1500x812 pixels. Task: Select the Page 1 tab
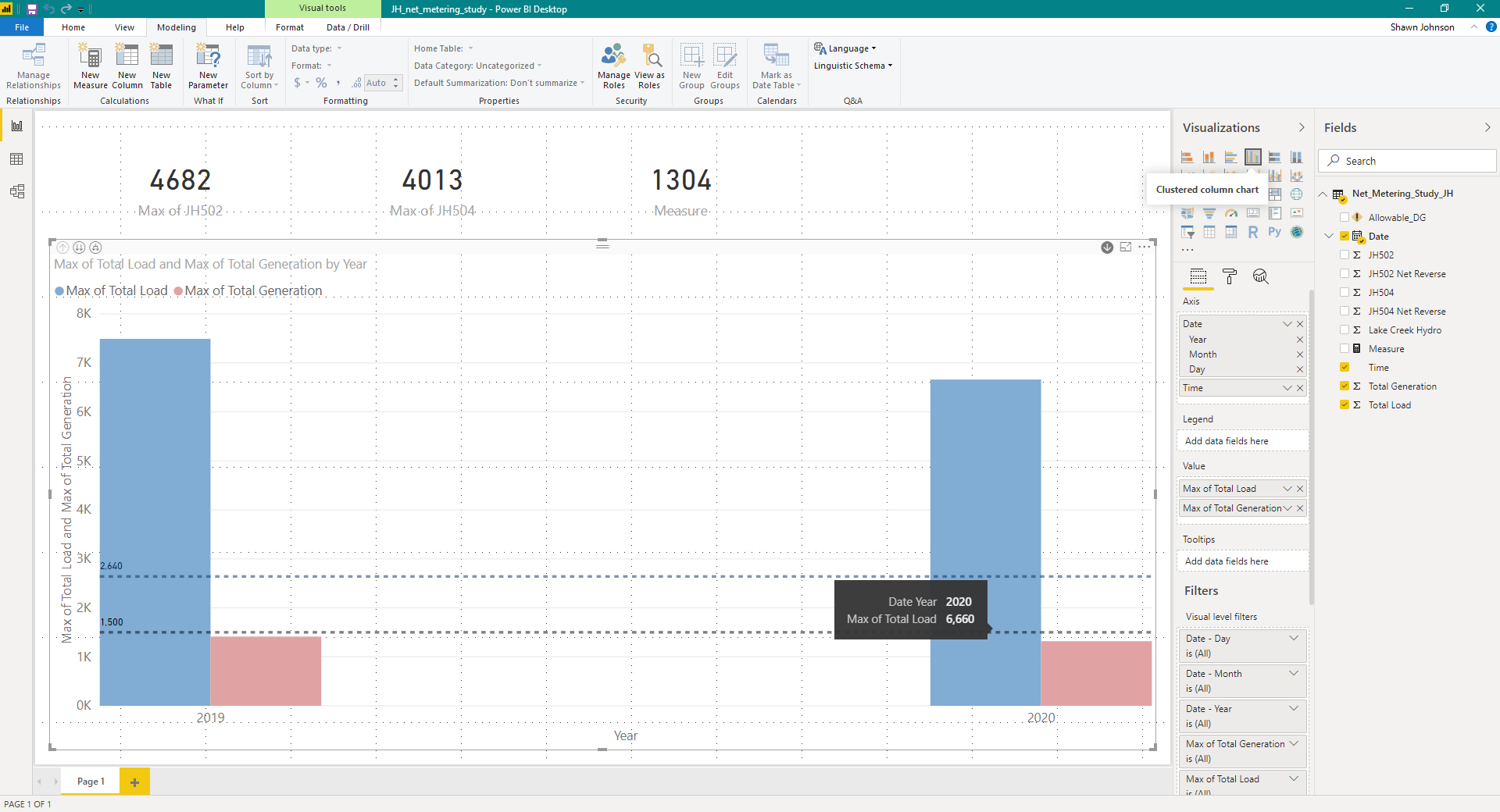point(91,782)
